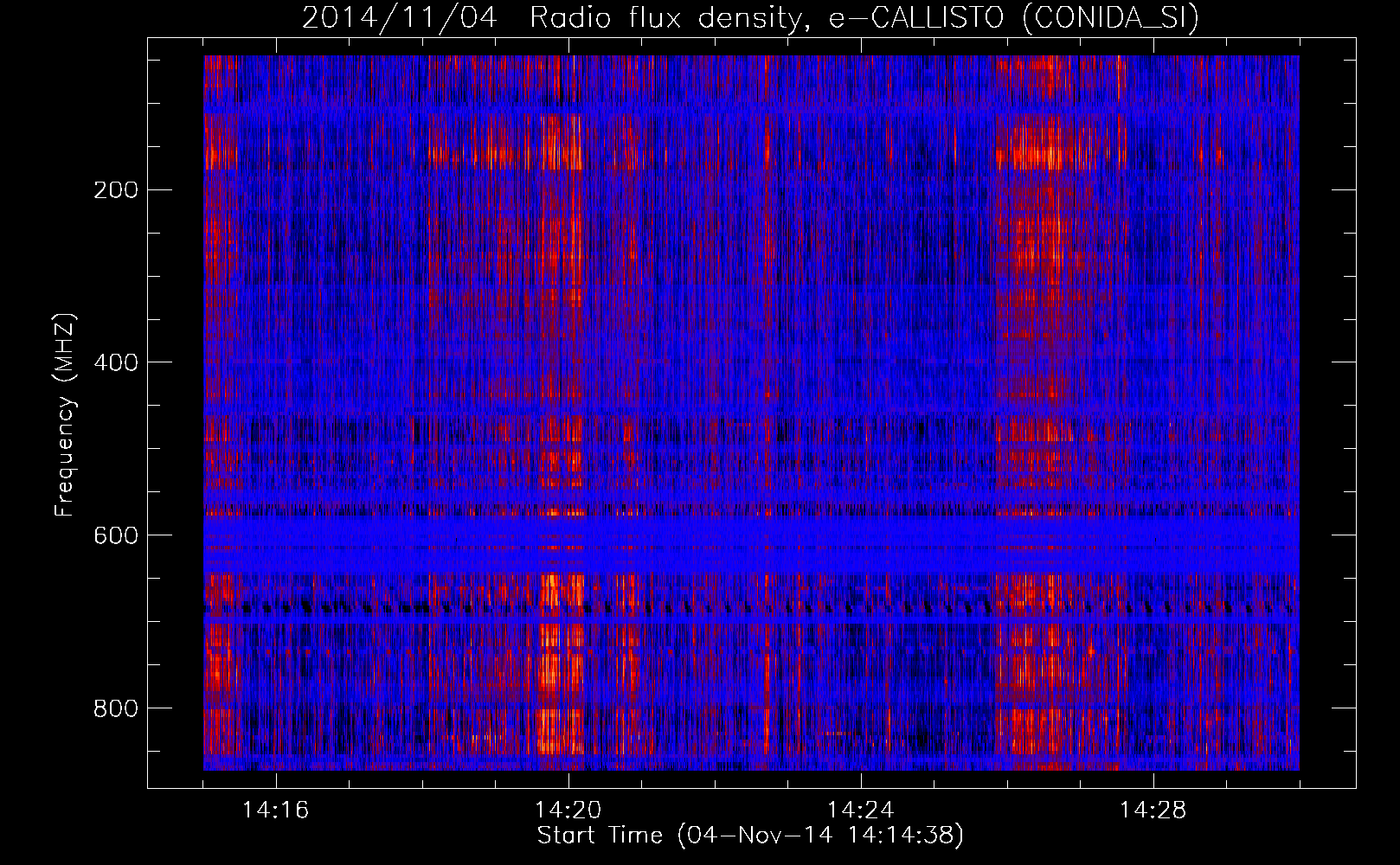Click the 600 frequency tick label

[x=116, y=535]
